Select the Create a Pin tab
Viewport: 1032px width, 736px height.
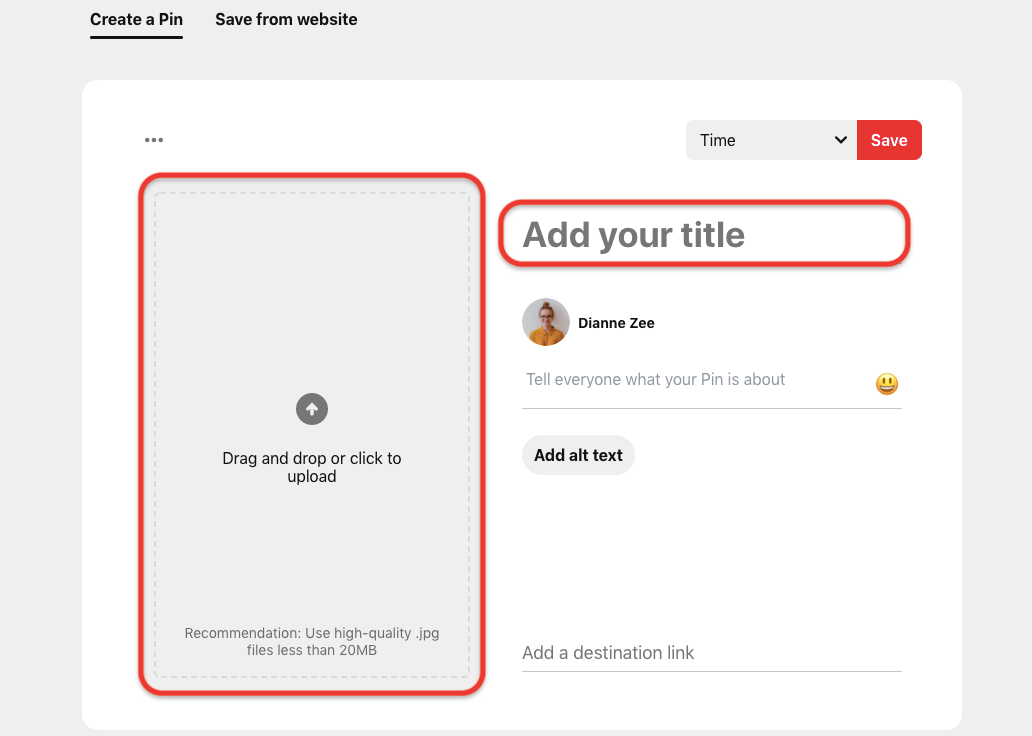[x=136, y=19]
